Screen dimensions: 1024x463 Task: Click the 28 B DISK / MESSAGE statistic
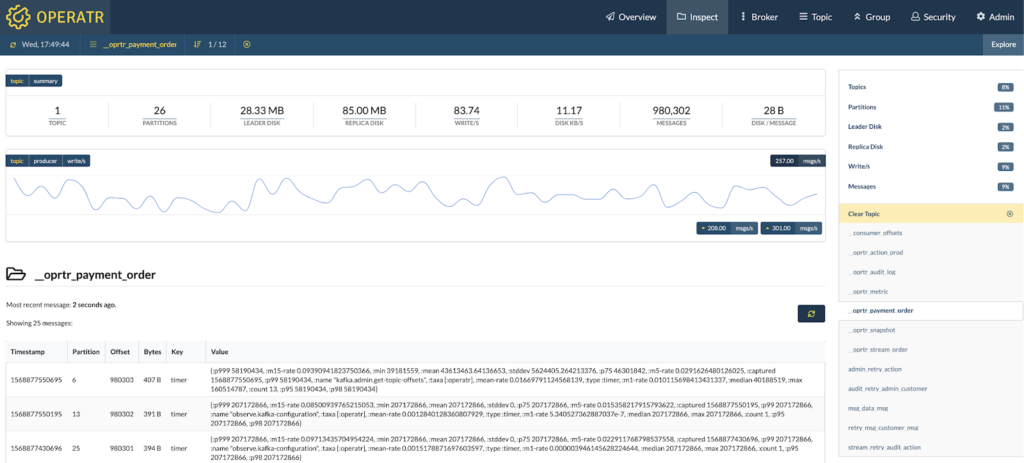(x=774, y=115)
